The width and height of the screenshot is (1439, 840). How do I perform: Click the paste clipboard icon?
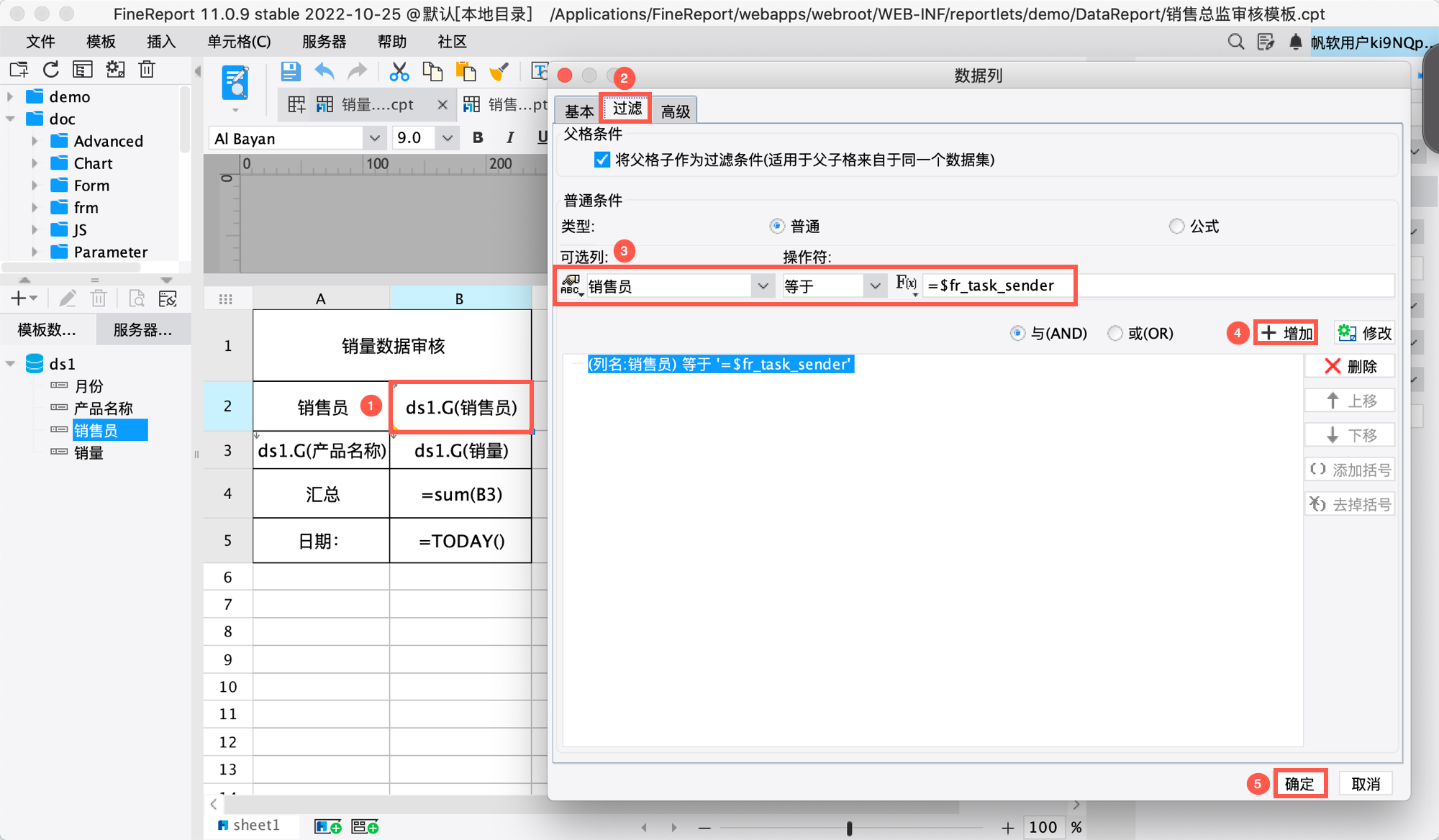[466, 71]
